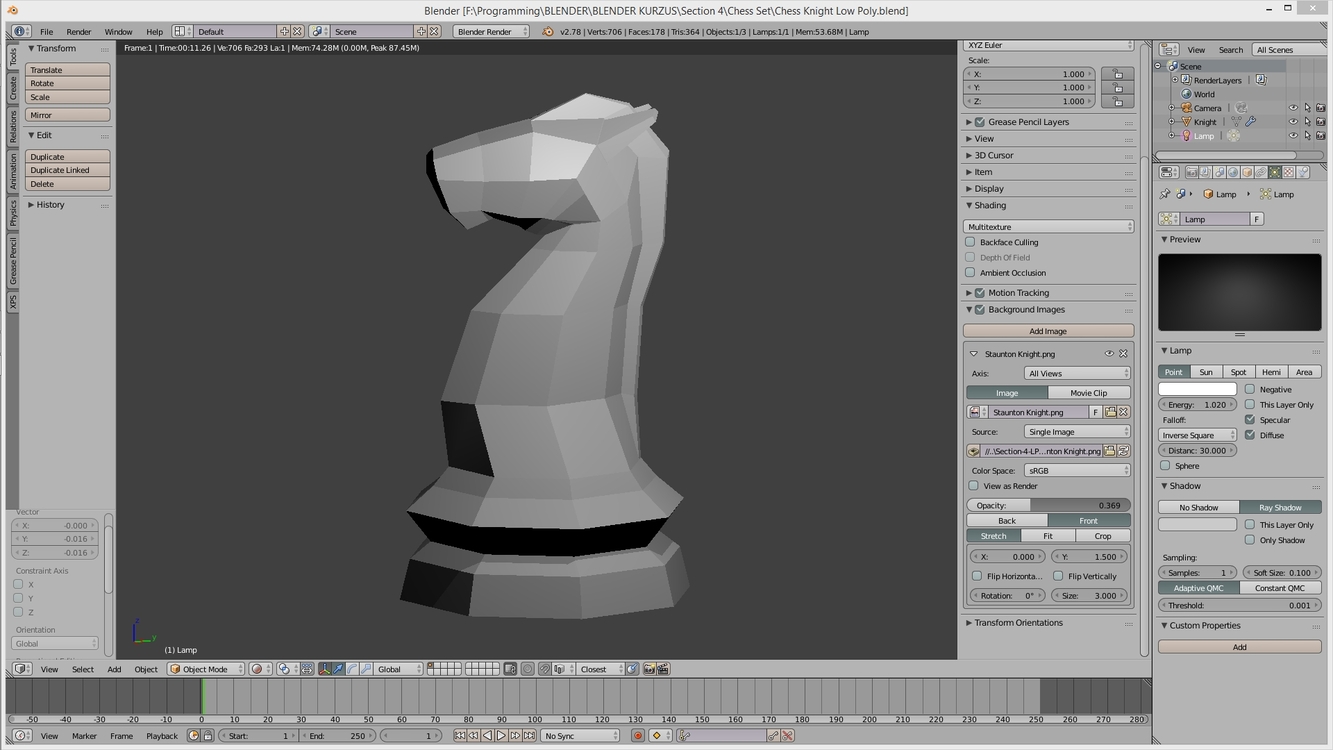1333x750 pixels.
Task: Click the camera render icon in Properties header
Action: click(1192, 170)
